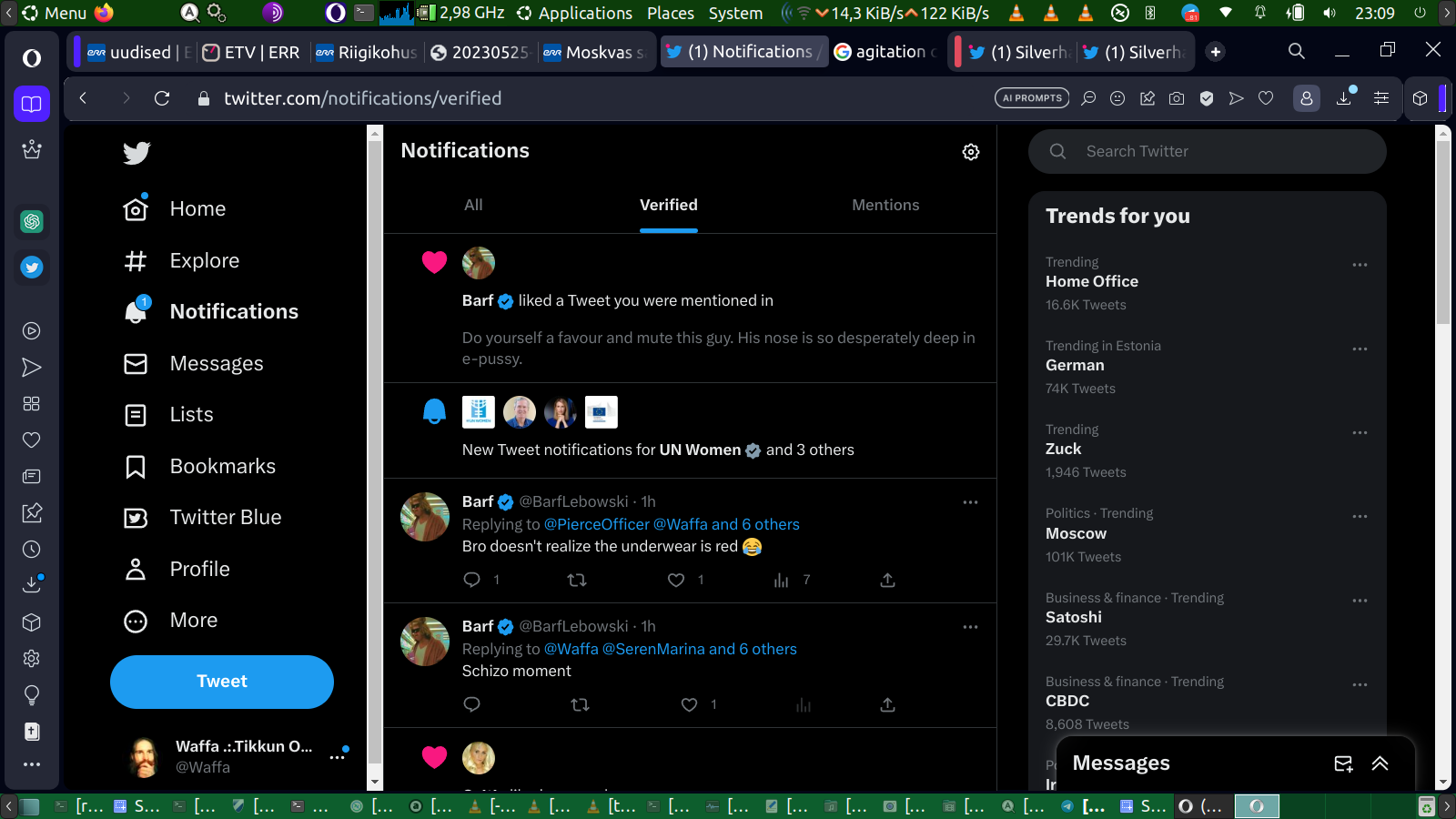Open more options for 'Bro doesn't realize' tweet
1456x819 pixels.
[971, 502]
